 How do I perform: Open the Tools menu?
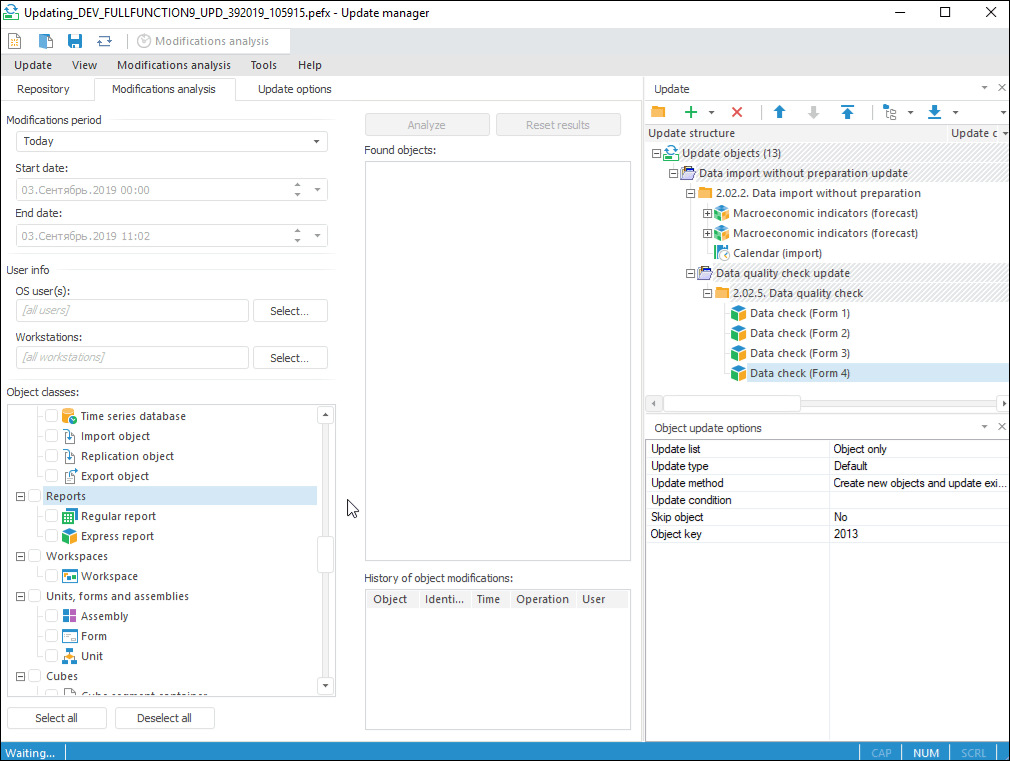click(x=264, y=65)
